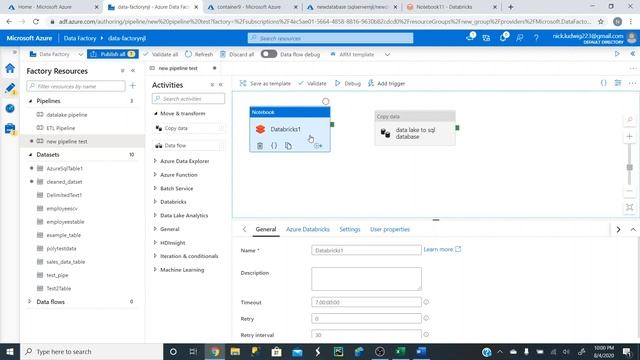Expand the Data flows tree section
640x360 pixels.
[30, 302]
